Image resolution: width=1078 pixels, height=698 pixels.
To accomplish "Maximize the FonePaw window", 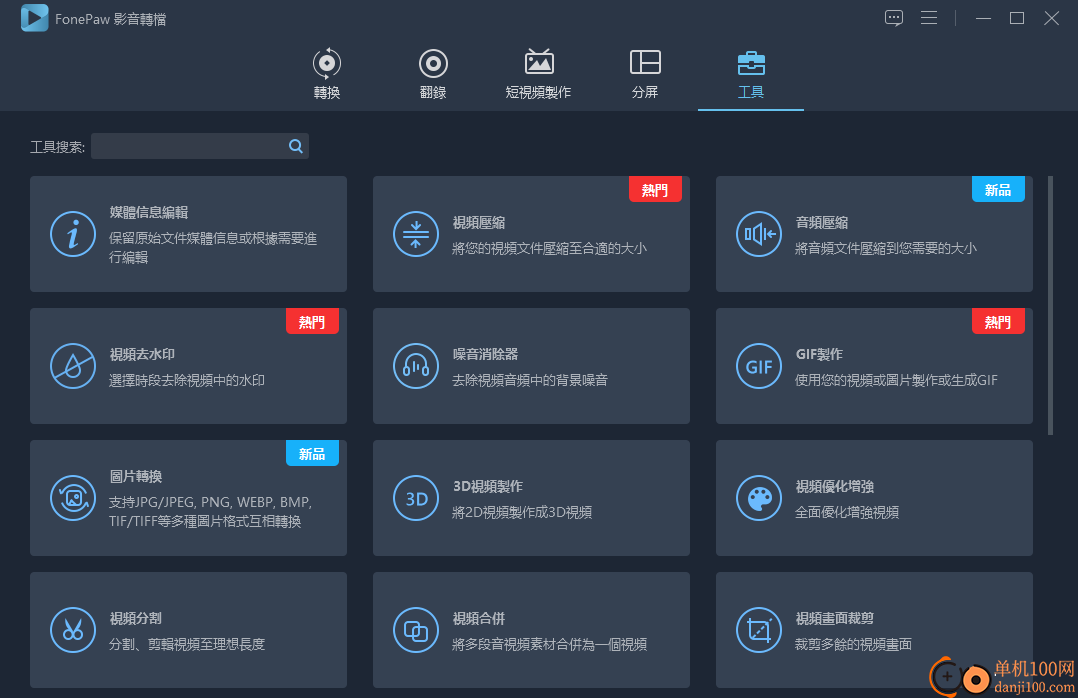I will 1017,18.
